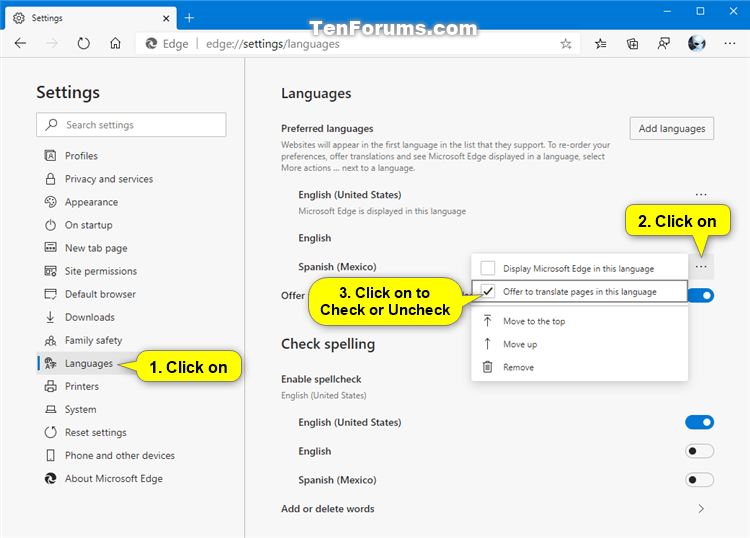This screenshot has width=750, height=538.
Task: Click the Site permissions icon
Action: pos(50,271)
